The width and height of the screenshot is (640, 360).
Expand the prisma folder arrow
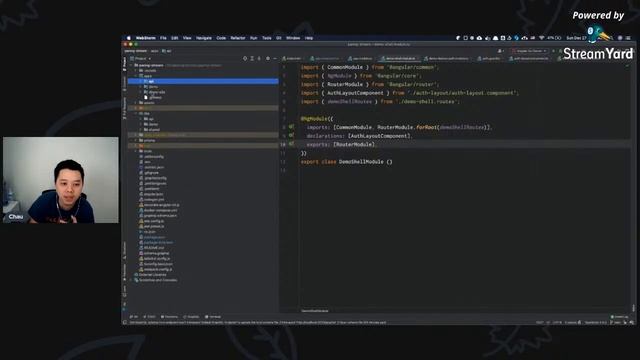tap(136, 140)
